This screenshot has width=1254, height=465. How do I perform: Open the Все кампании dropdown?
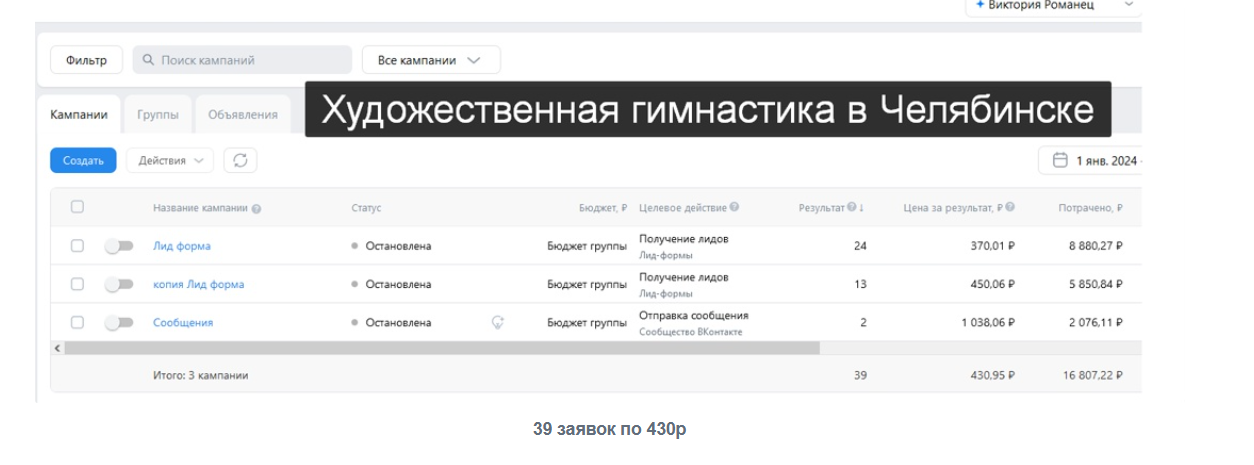(x=431, y=60)
